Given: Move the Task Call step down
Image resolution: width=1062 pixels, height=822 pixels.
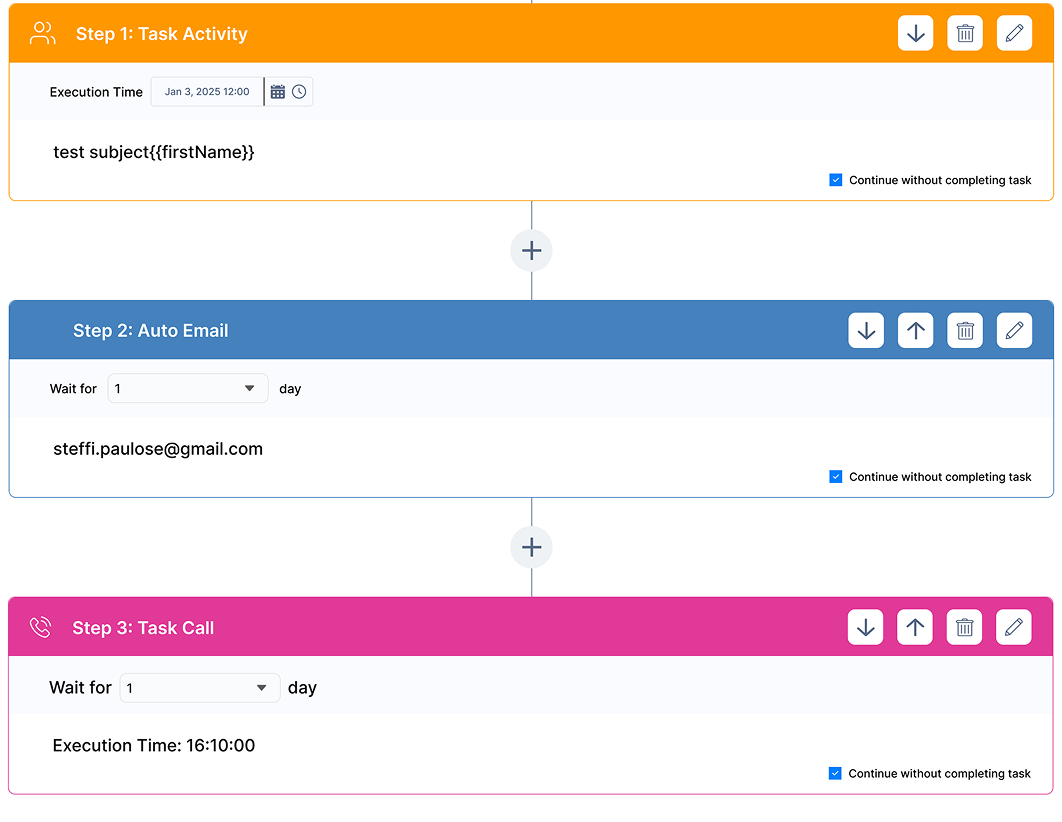Looking at the screenshot, I should click(865, 627).
